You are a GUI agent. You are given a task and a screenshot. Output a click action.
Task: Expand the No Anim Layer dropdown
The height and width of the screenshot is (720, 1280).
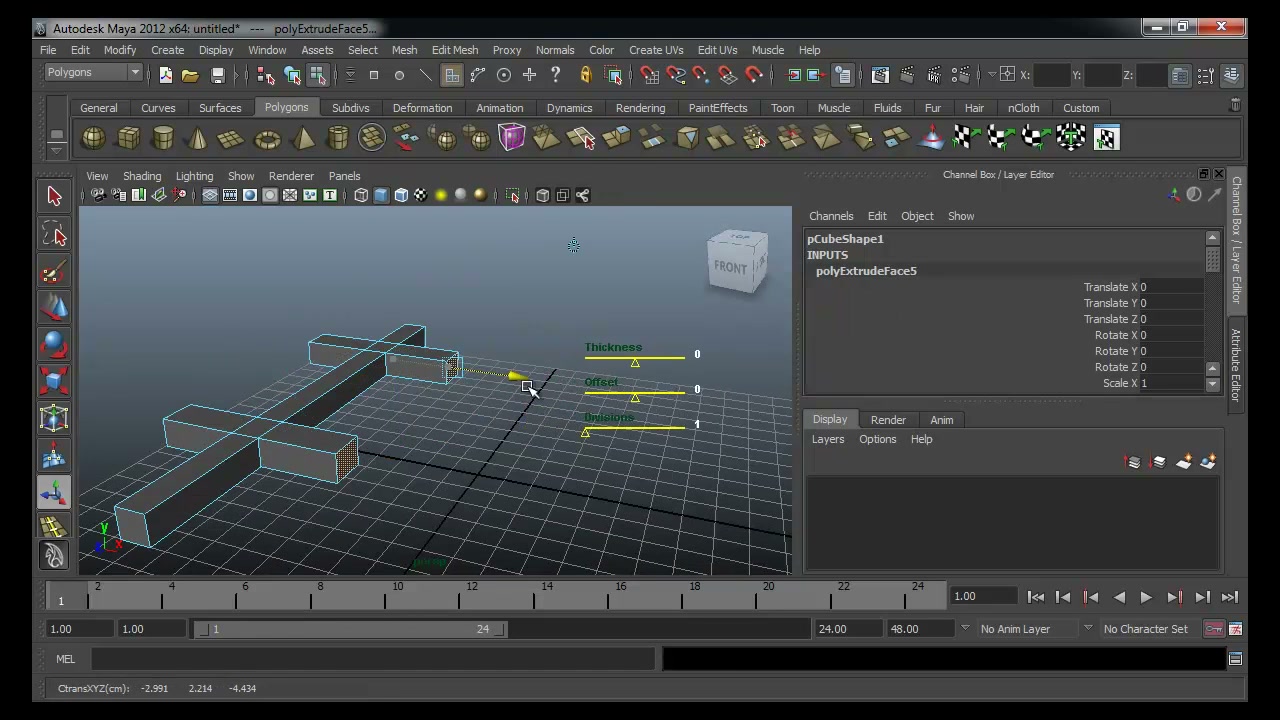pyautogui.click(x=1027, y=629)
